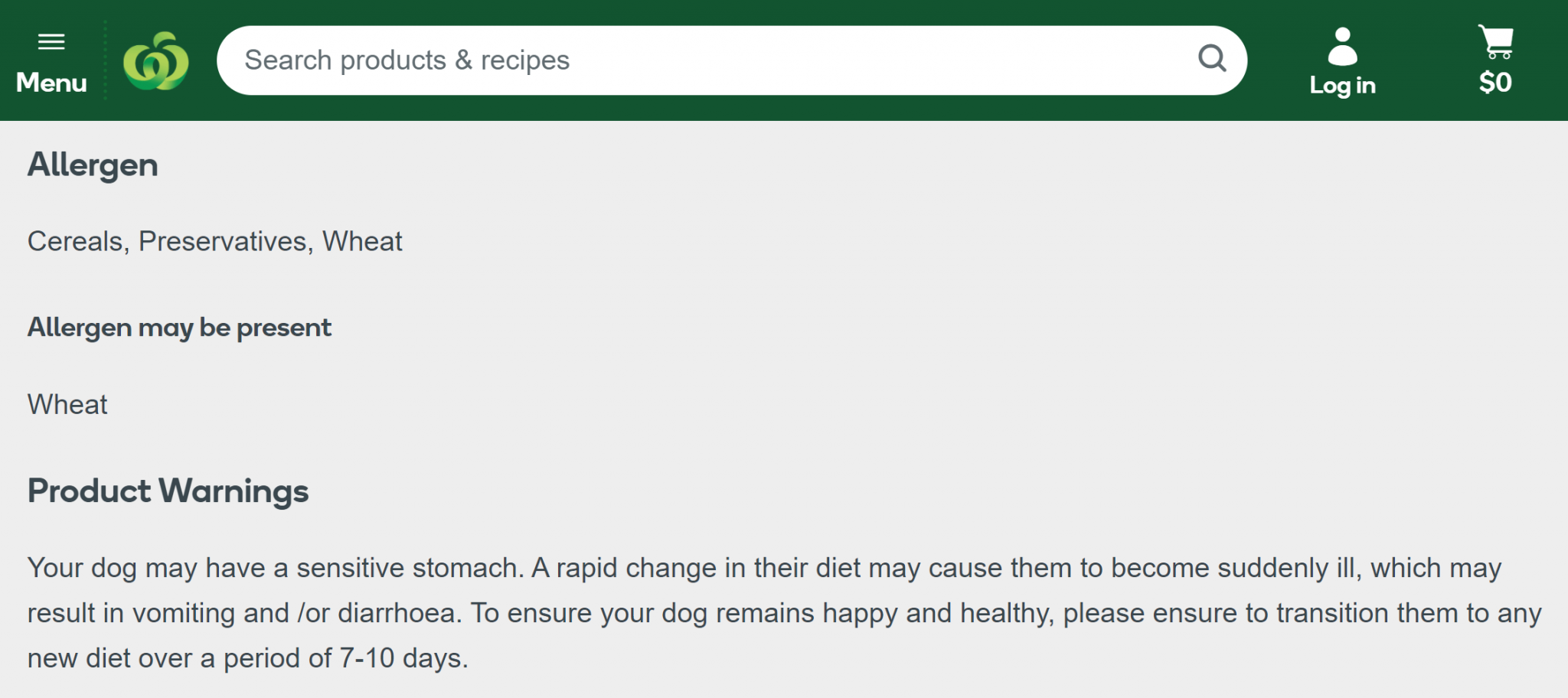This screenshot has height=698, width=1568.
Task: Click the magnifier inside the search bar
Action: point(1212,57)
